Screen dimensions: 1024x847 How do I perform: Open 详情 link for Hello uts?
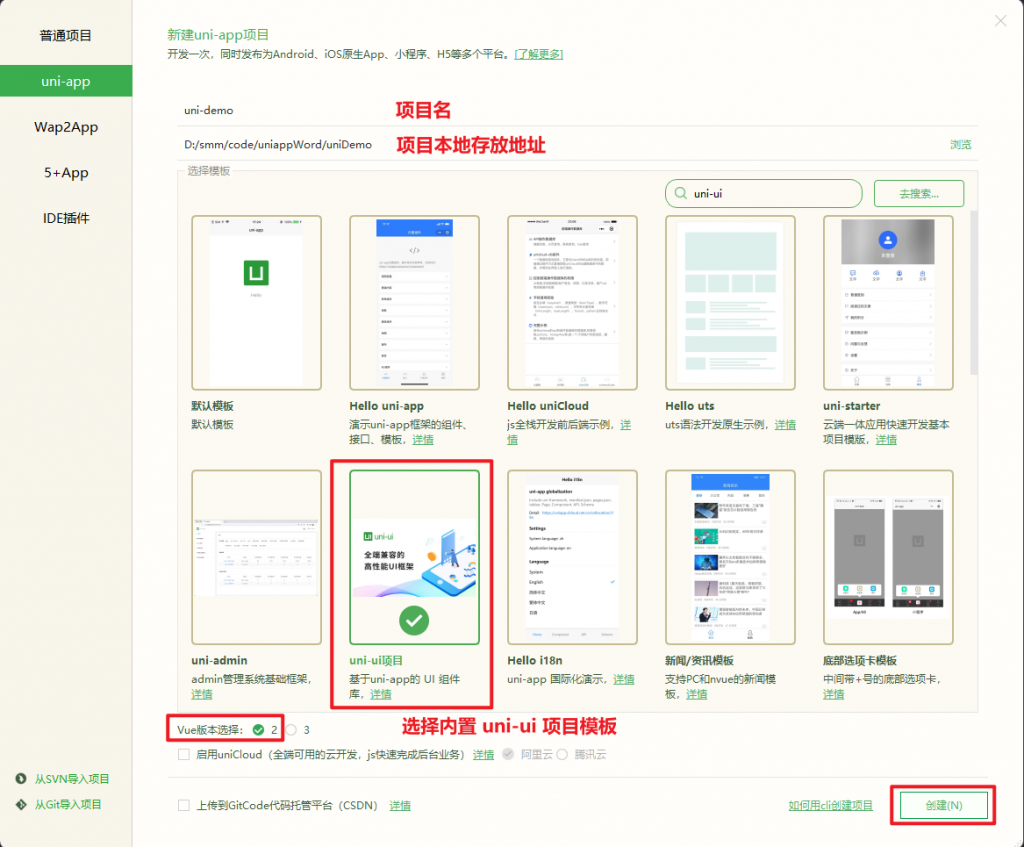coord(785,424)
